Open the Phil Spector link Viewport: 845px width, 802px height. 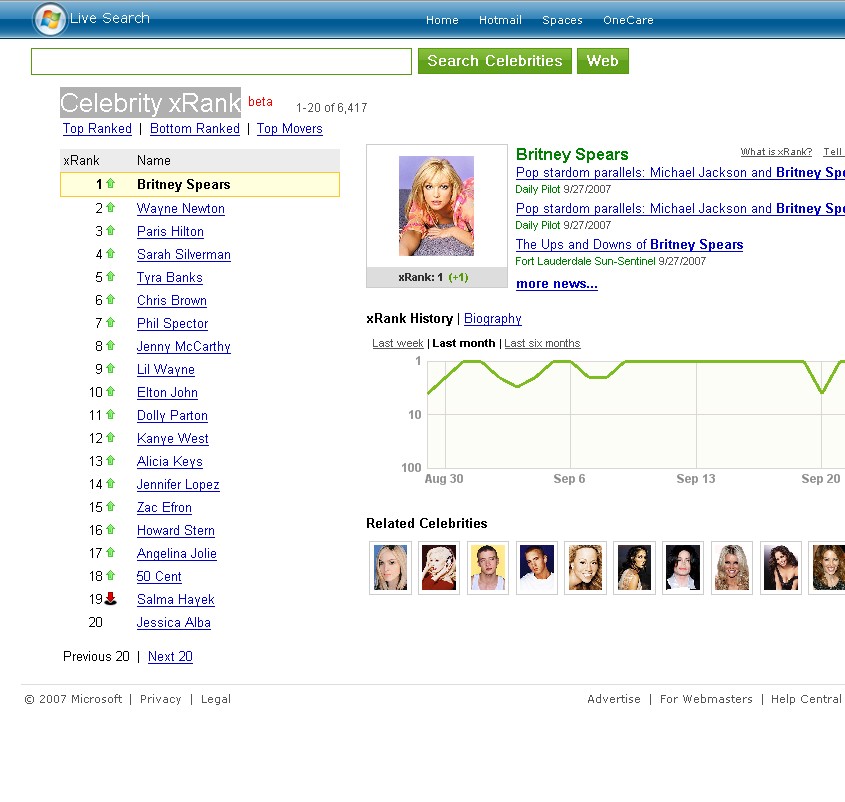pyautogui.click(x=172, y=323)
